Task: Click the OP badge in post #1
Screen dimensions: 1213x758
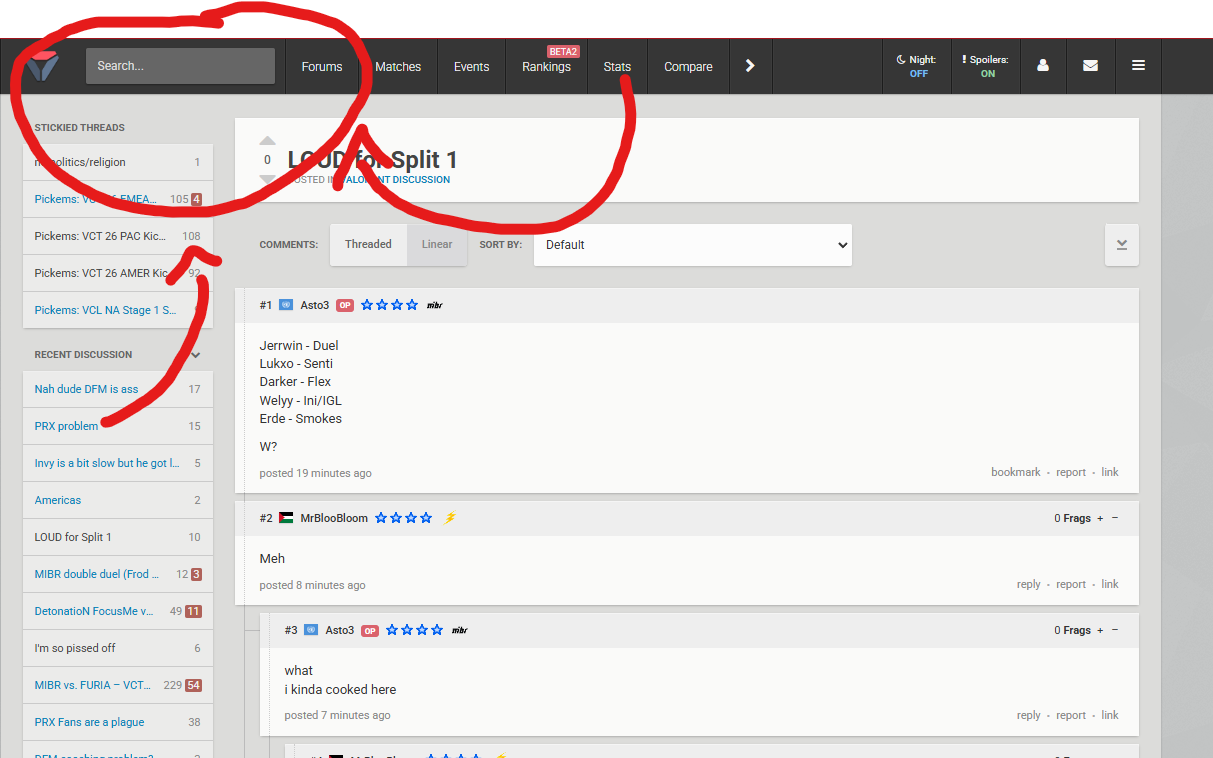Action: (x=345, y=305)
